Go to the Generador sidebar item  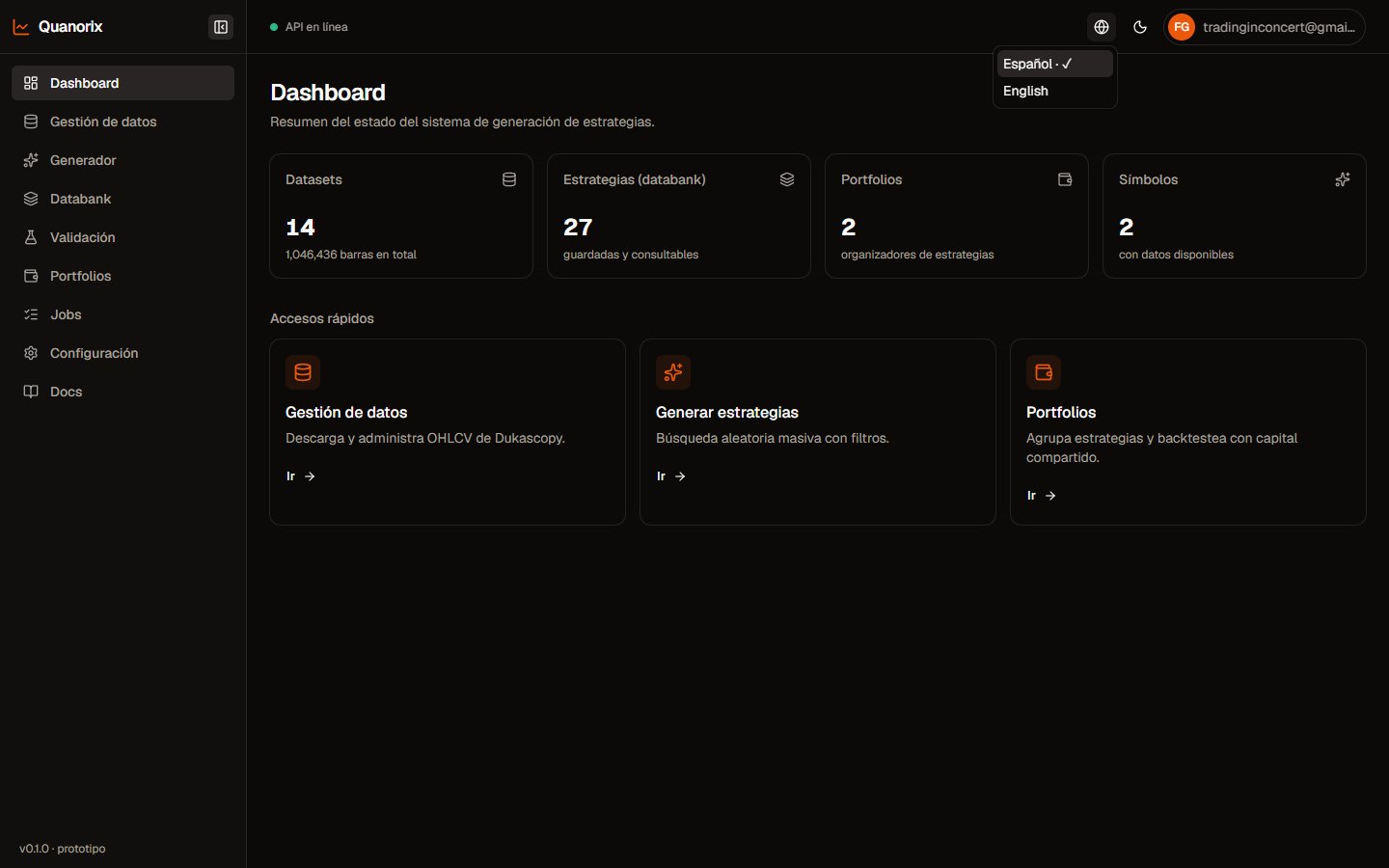coord(123,160)
